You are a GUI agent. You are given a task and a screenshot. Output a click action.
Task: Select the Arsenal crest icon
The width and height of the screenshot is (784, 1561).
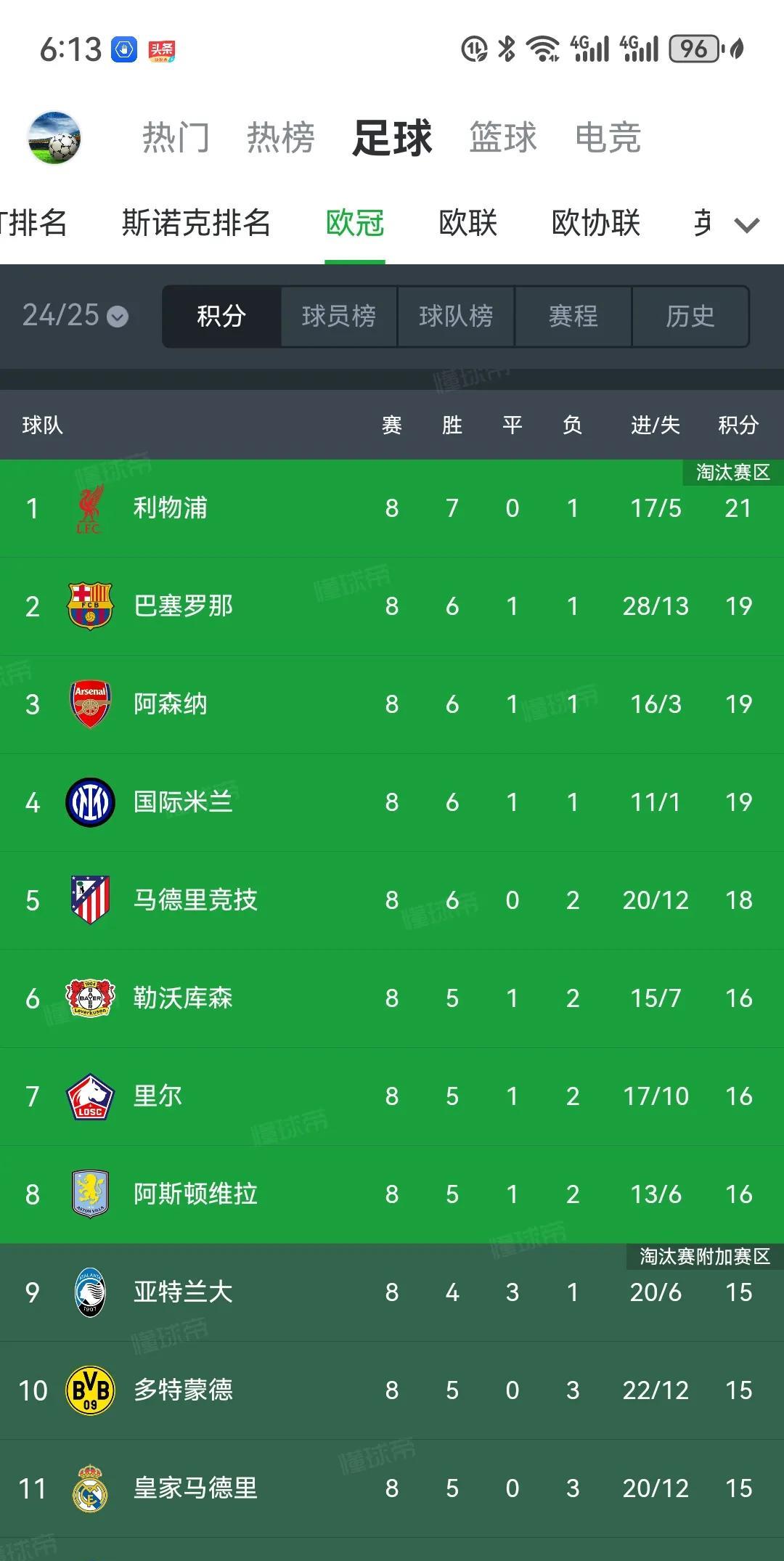(x=90, y=704)
